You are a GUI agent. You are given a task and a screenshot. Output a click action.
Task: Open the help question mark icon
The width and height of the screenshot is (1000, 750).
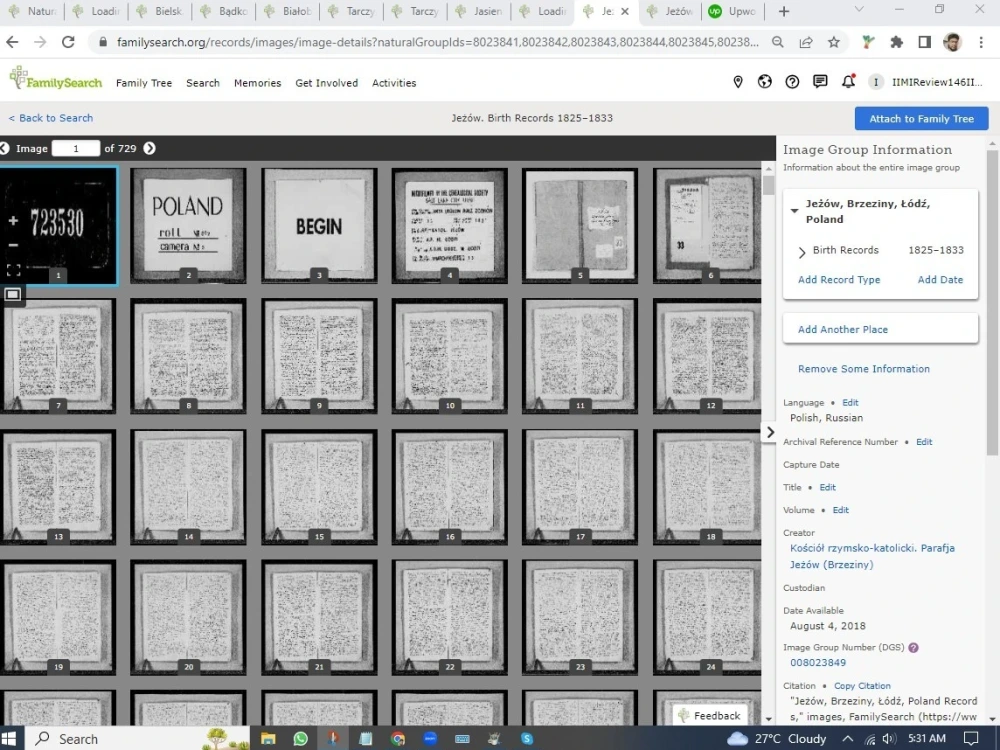[792, 82]
